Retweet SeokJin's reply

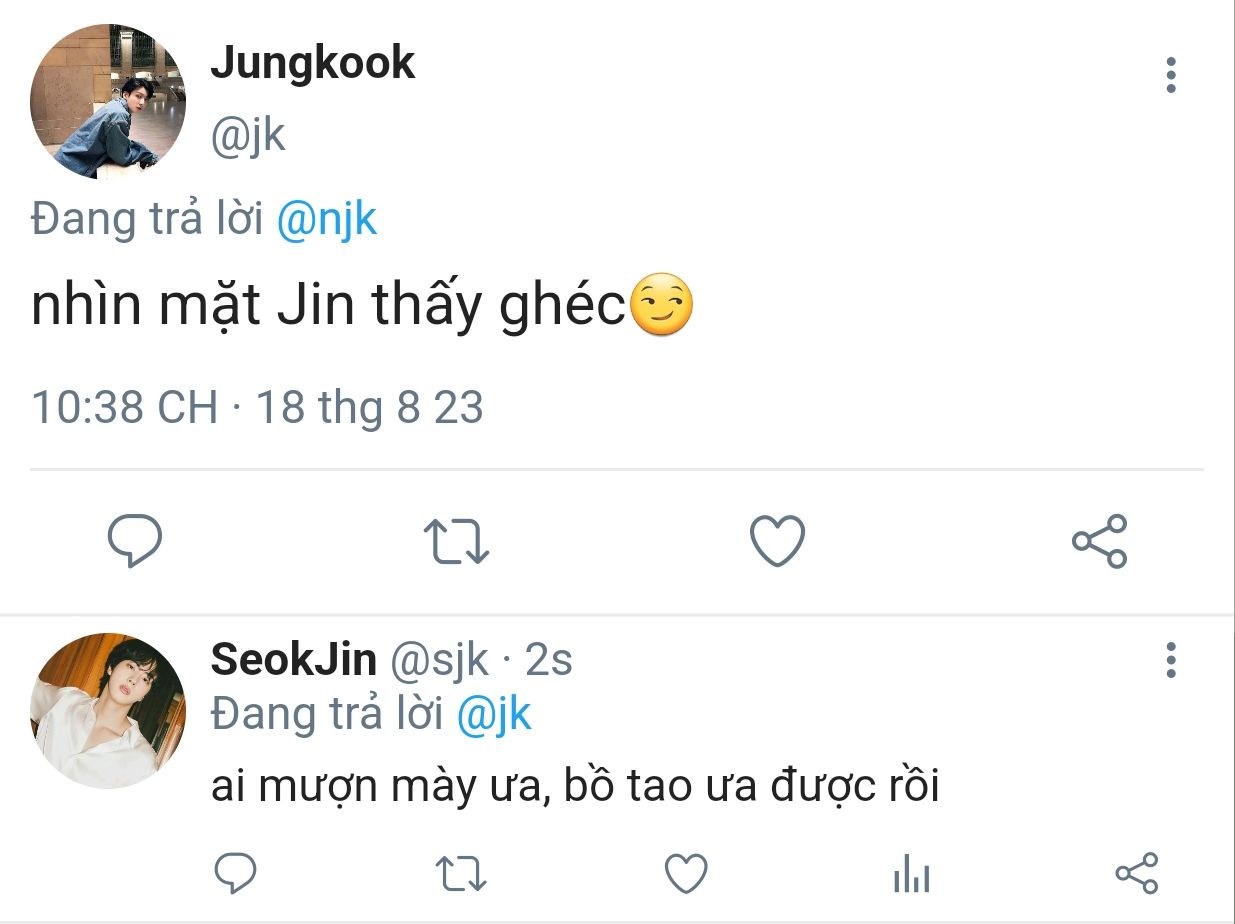[462, 874]
